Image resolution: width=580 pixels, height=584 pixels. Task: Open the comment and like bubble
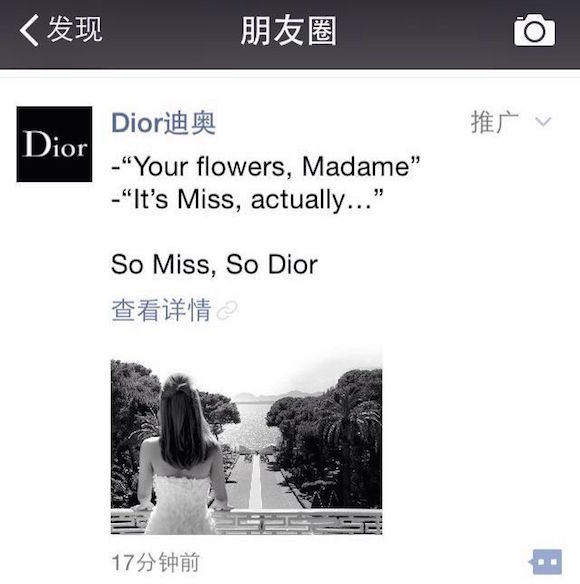click(x=545, y=561)
